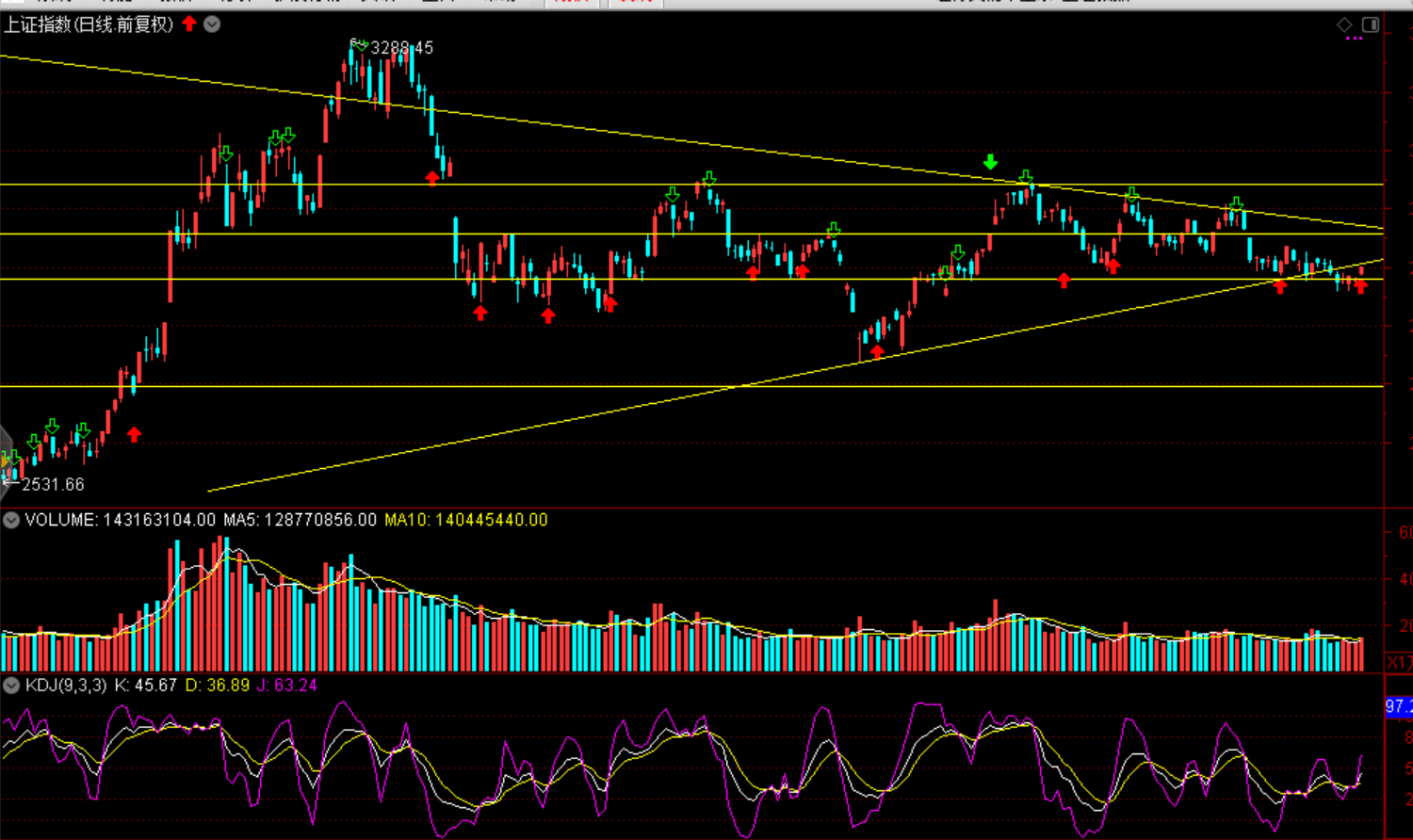Toggle the side panel icon at top-right
Viewport: 1413px width, 840px height.
1371,24
